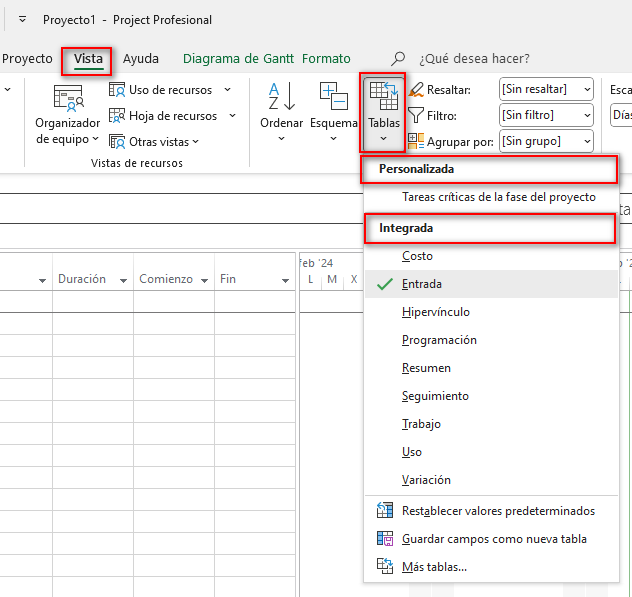The height and width of the screenshot is (597, 632).
Task: Choose Costo table from menu
Action: (417, 256)
